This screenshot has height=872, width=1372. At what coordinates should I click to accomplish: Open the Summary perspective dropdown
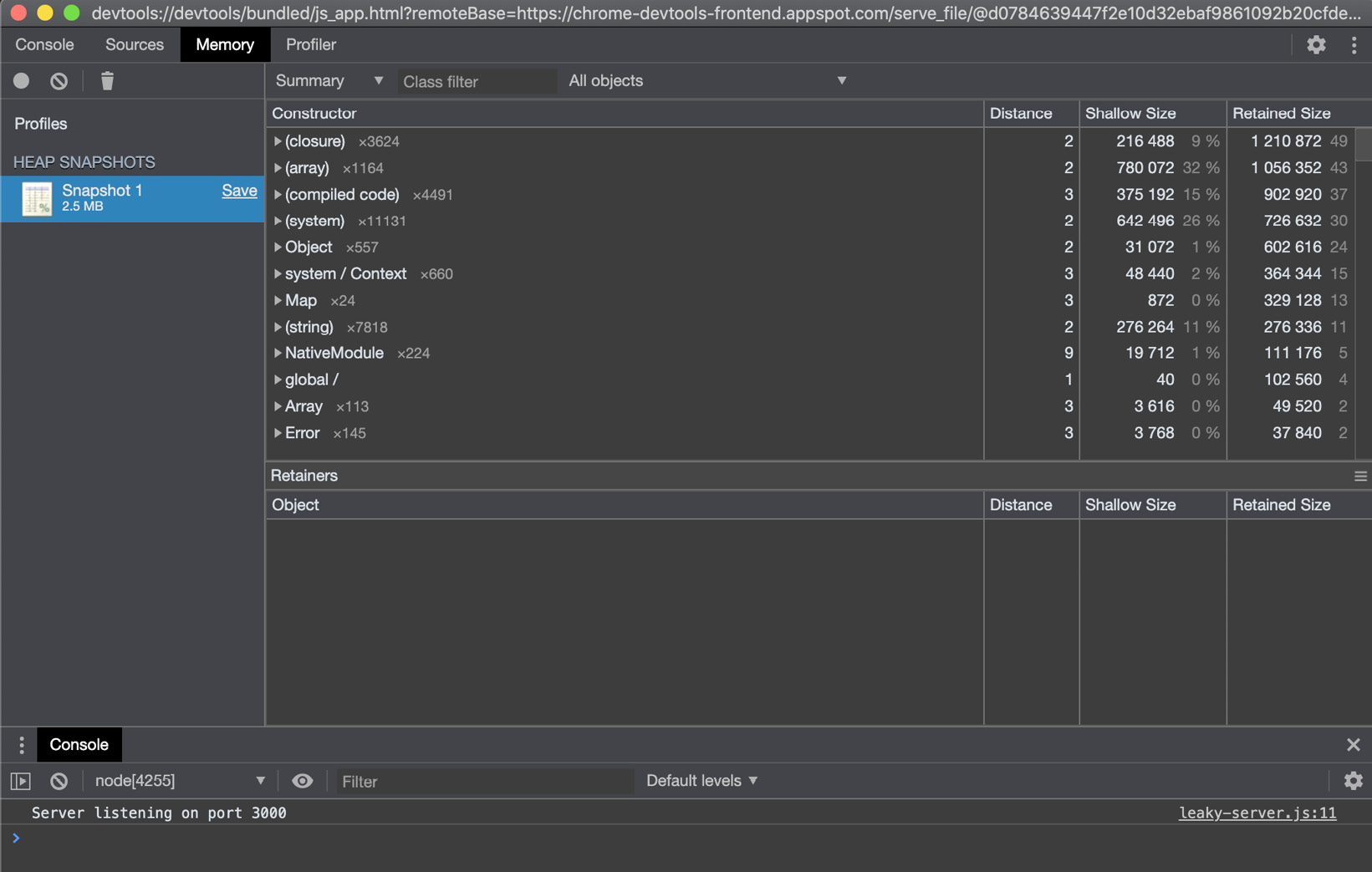click(x=328, y=80)
